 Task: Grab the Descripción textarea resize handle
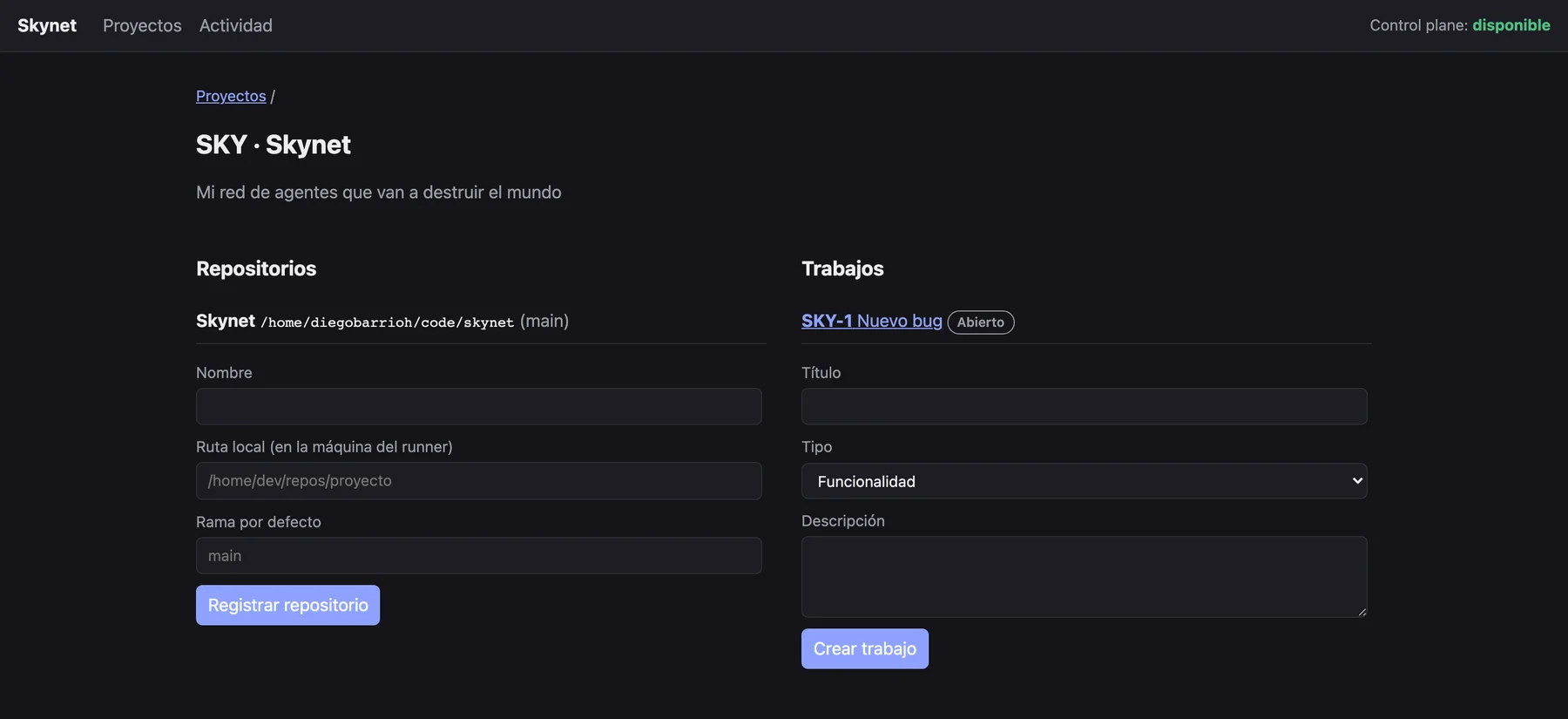1362,612
